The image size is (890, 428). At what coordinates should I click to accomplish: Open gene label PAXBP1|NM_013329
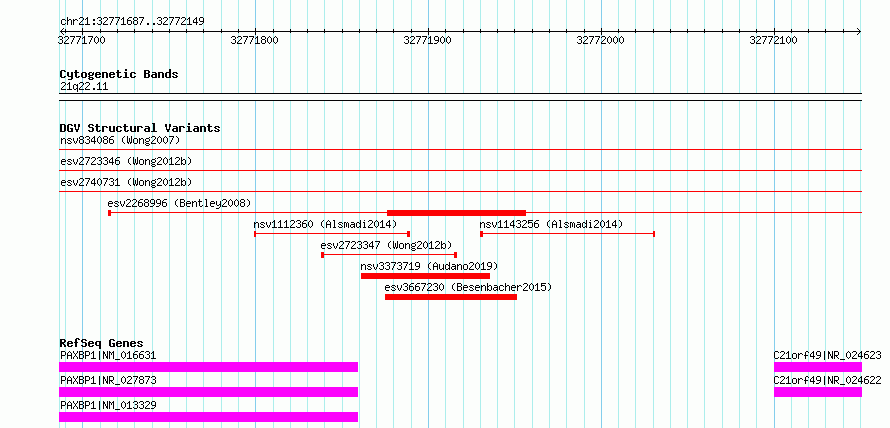pyautogui.click(x=108, y=405)
